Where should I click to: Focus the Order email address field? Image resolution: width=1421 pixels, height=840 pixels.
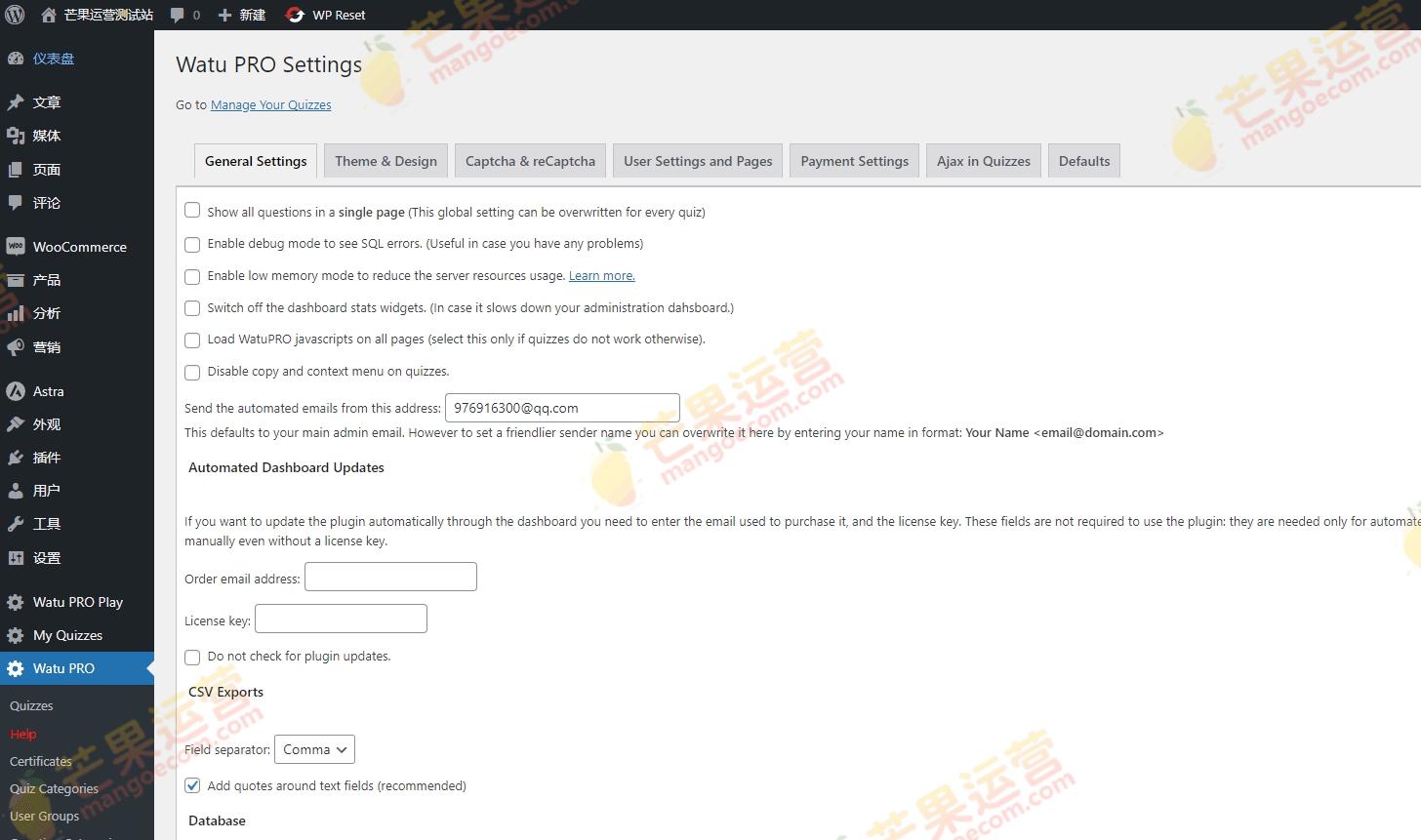click(x=390, y=577)
